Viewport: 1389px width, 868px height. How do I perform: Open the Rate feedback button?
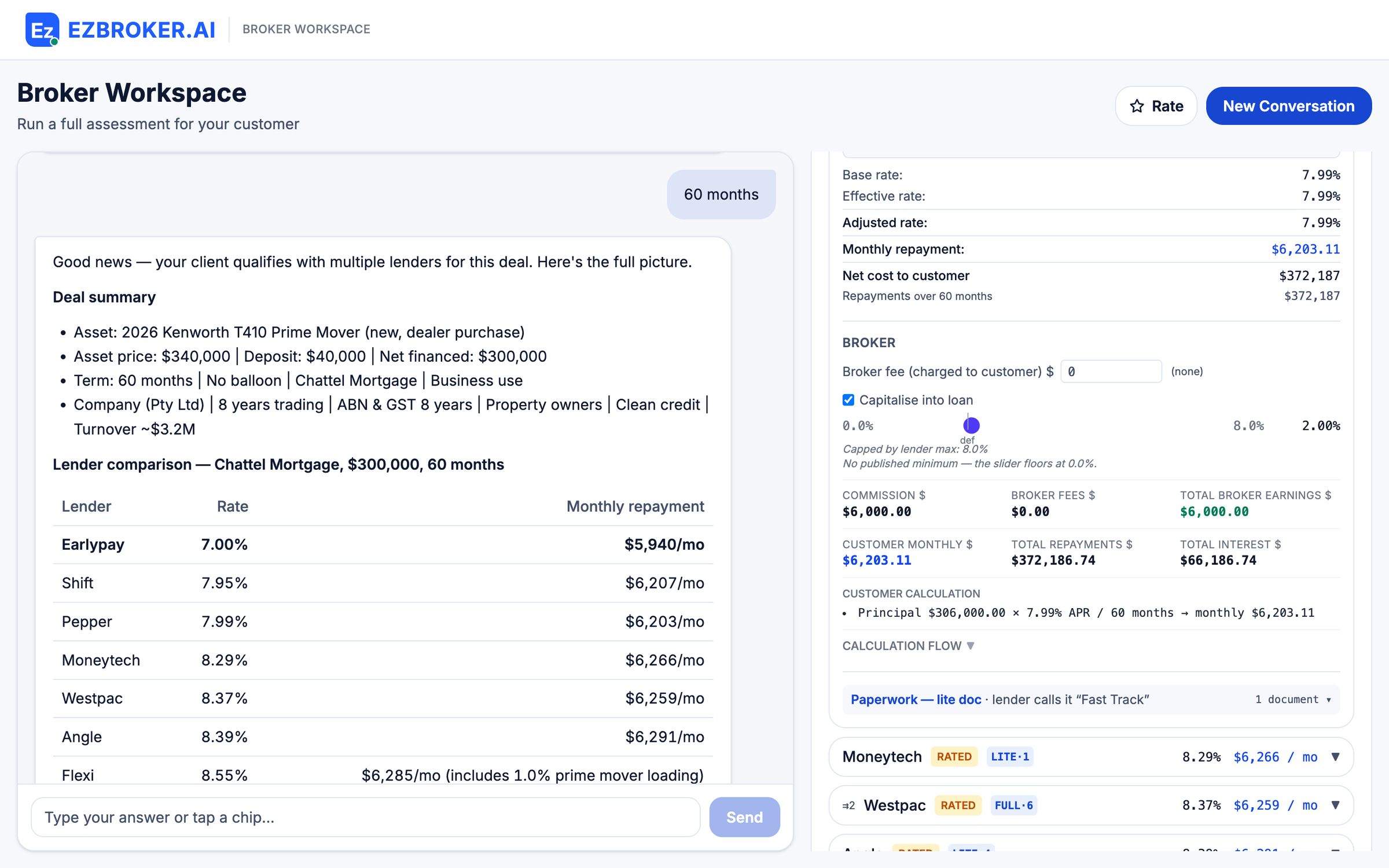pyautogui.click(x=1156, y=106)
